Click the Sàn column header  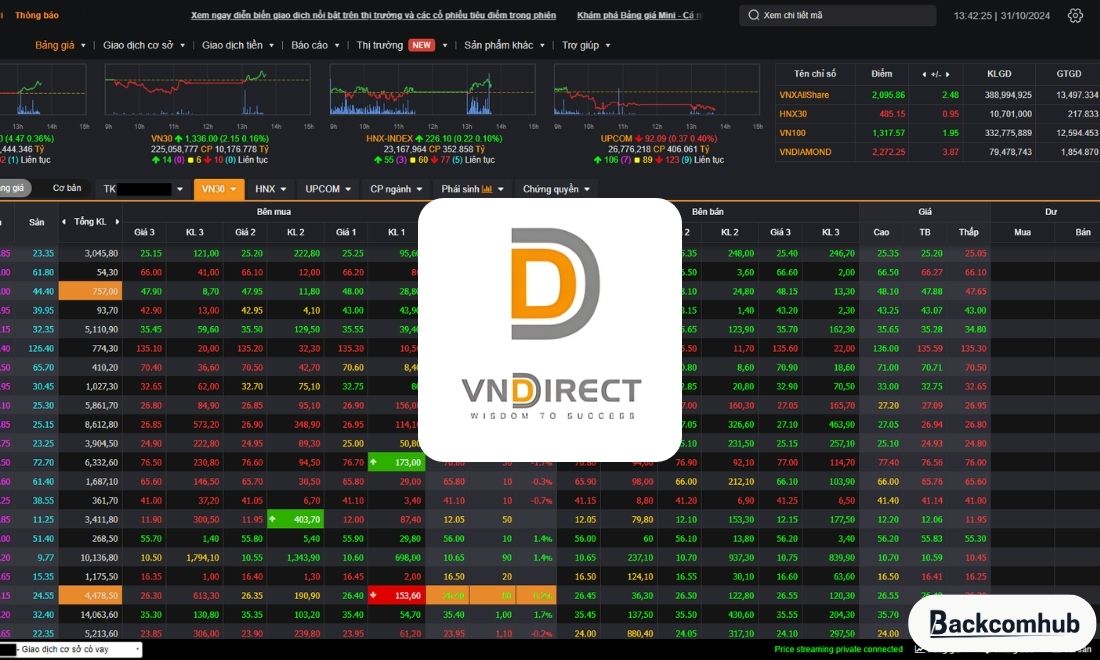(x=36, y=222)
